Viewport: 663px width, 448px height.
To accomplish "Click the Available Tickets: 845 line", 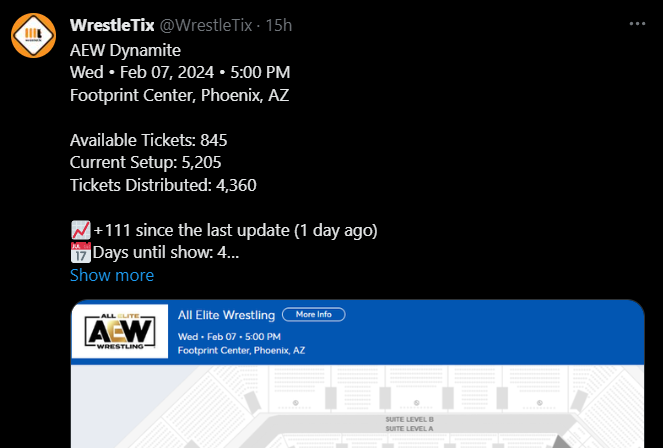I will pyautogui.click(x=156, y=140).
